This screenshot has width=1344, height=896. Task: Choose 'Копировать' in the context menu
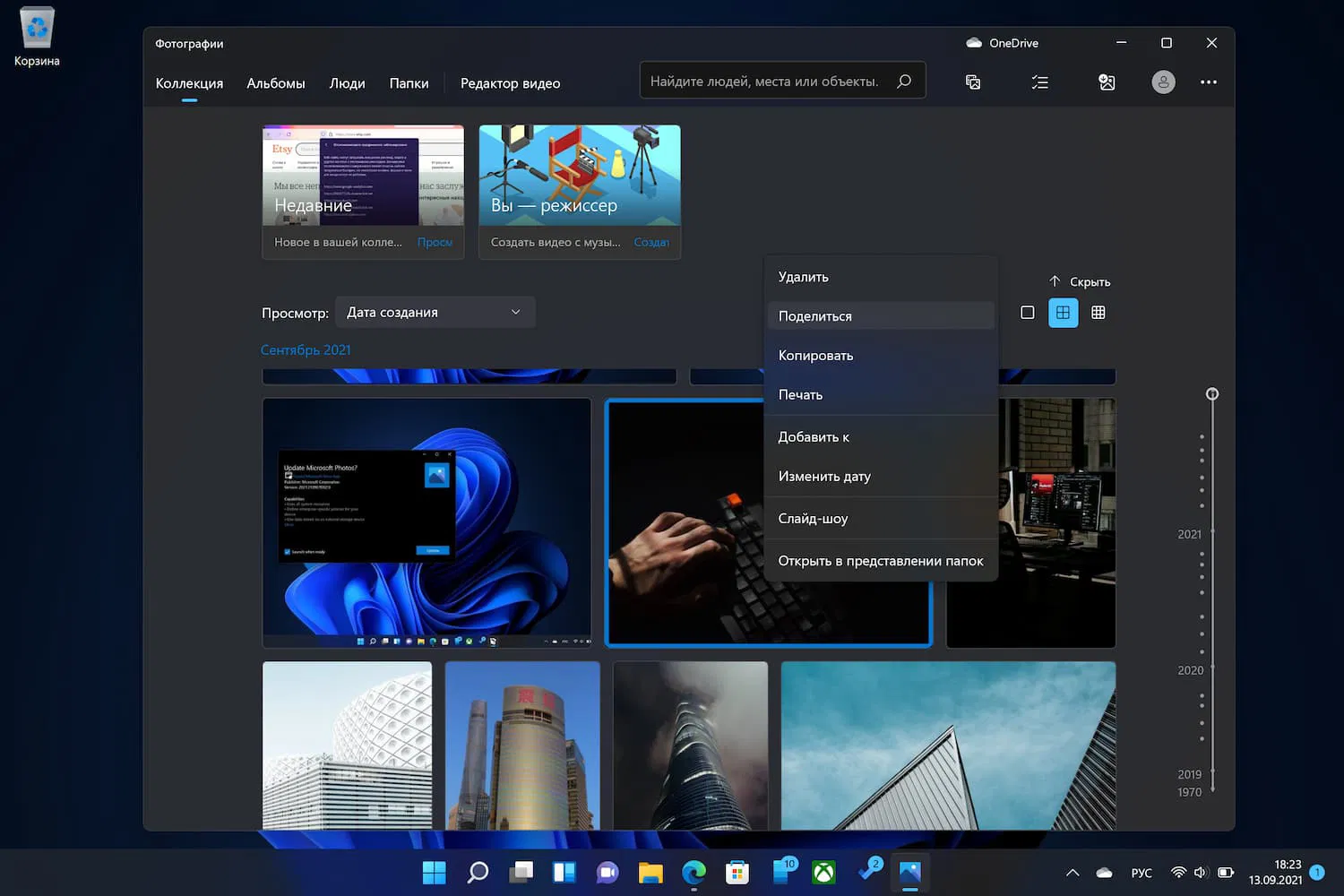881,355
